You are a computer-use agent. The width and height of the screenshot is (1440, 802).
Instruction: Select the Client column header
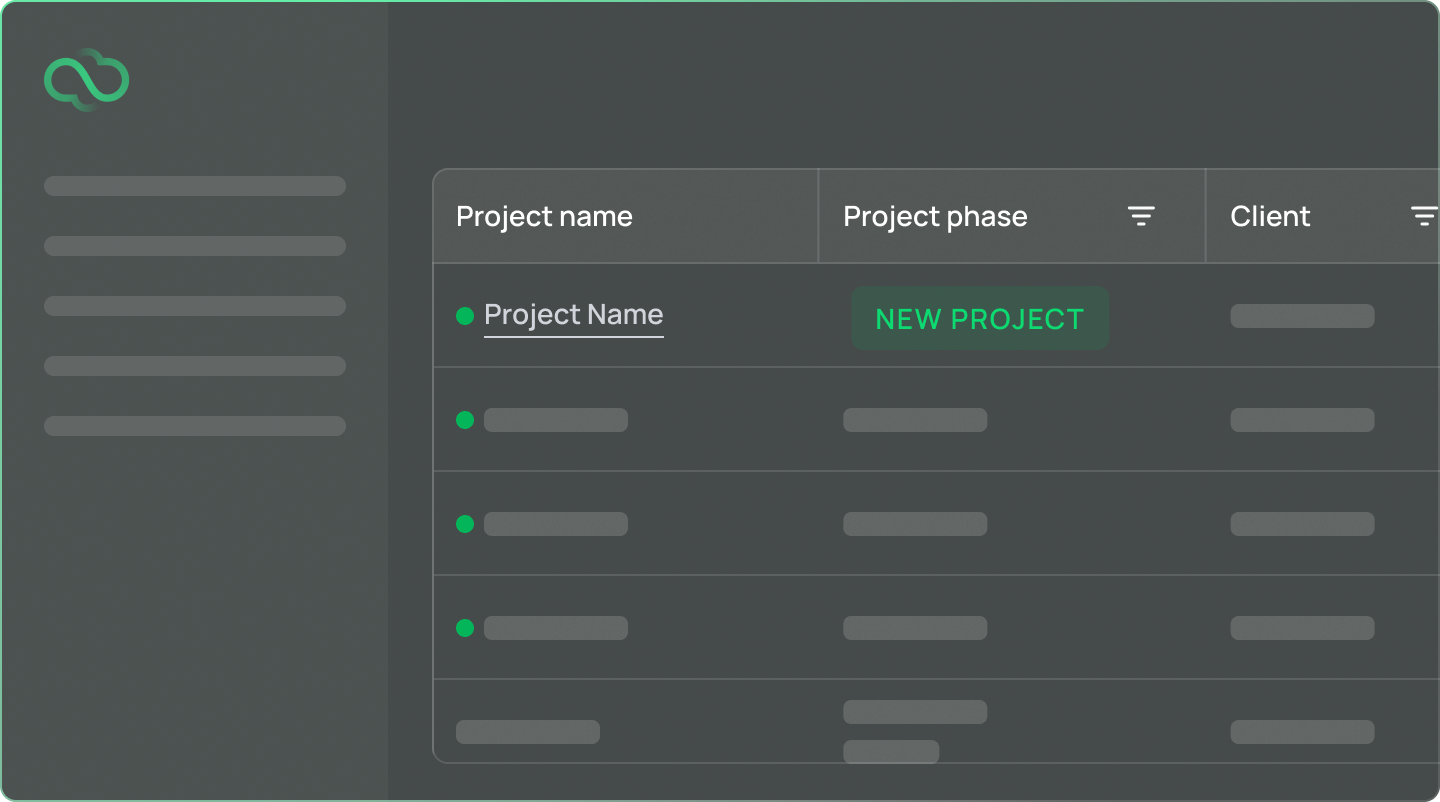[x=1270, y=217]
